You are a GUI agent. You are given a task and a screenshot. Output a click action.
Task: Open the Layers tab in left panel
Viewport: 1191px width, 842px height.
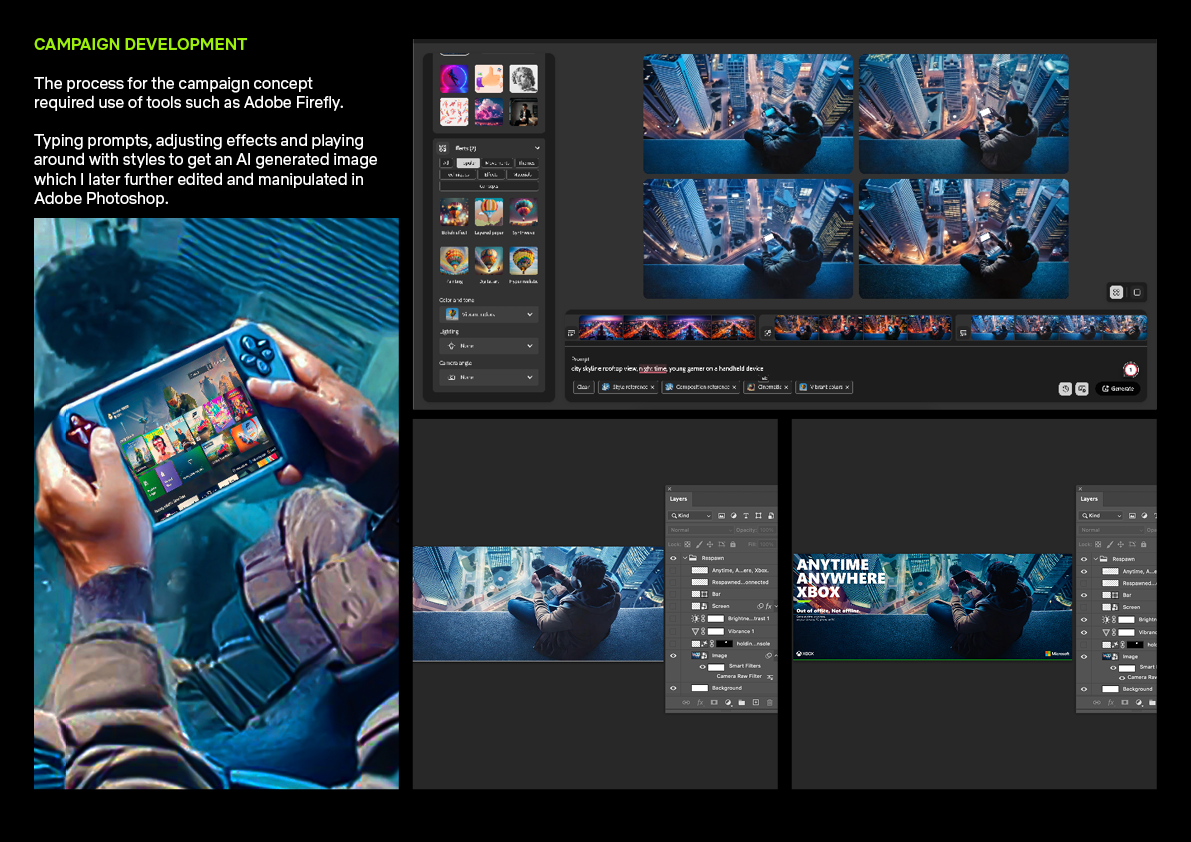pyautogui.click(x=678, y=499)
